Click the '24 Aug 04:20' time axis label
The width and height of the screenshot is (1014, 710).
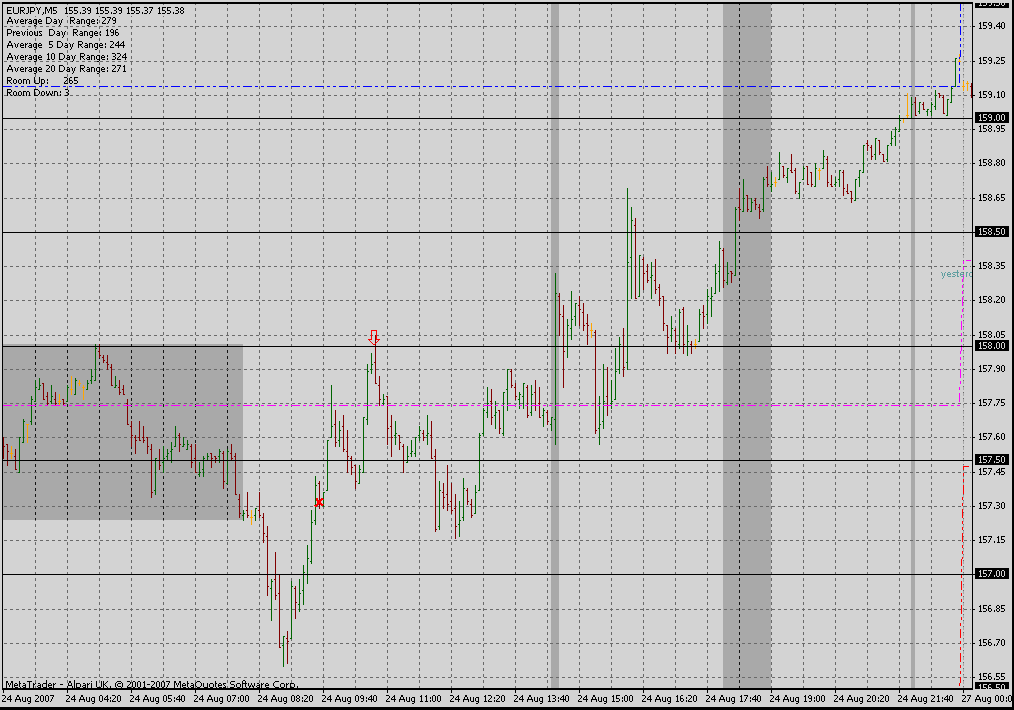point(93,699)
